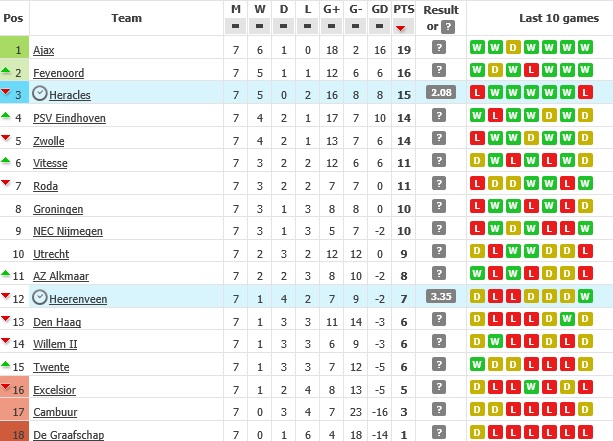Click the Last 10 games column header
The height and width of the screenshot is (441, 613).
coord(539,17)
